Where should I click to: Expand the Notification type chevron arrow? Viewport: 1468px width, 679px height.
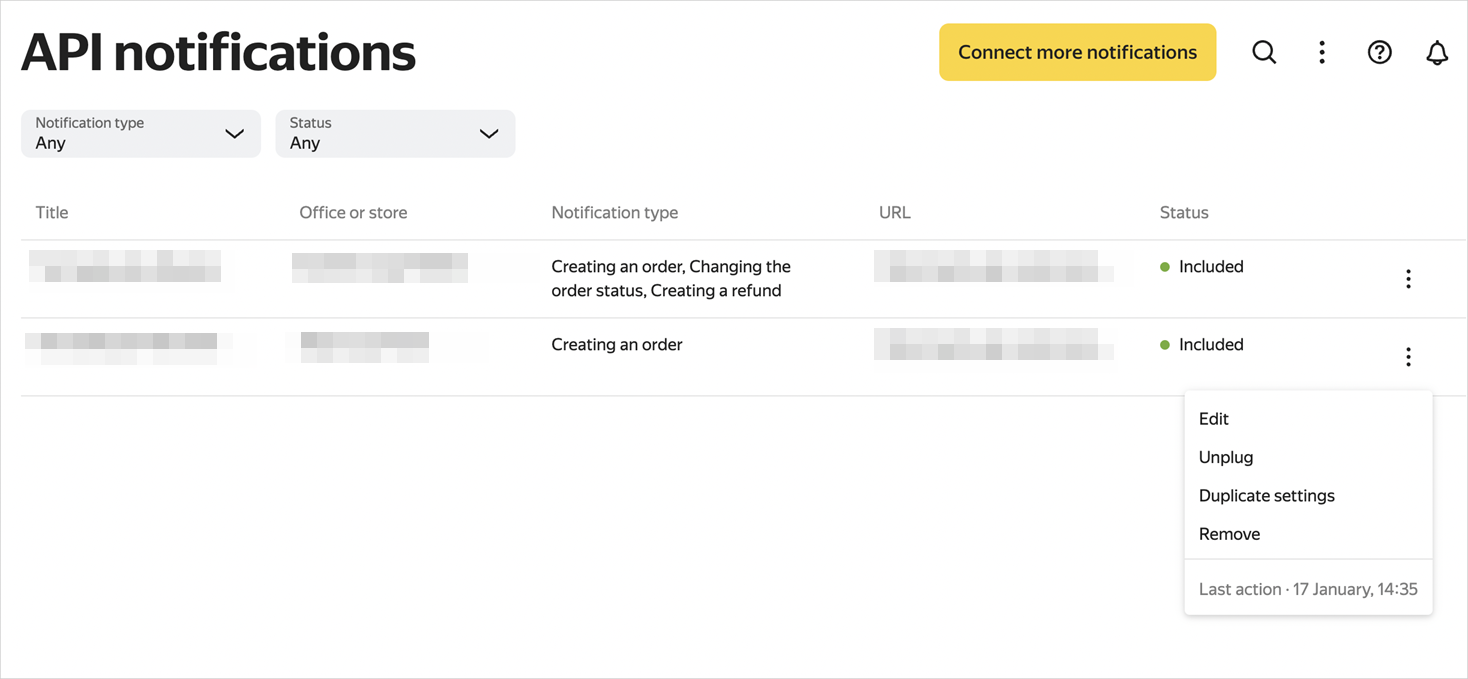click(x=235, y=133)
